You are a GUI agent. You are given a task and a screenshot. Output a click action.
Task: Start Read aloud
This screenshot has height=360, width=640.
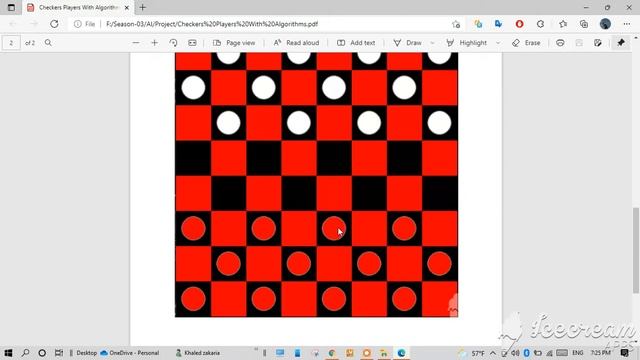click(296, 43)
